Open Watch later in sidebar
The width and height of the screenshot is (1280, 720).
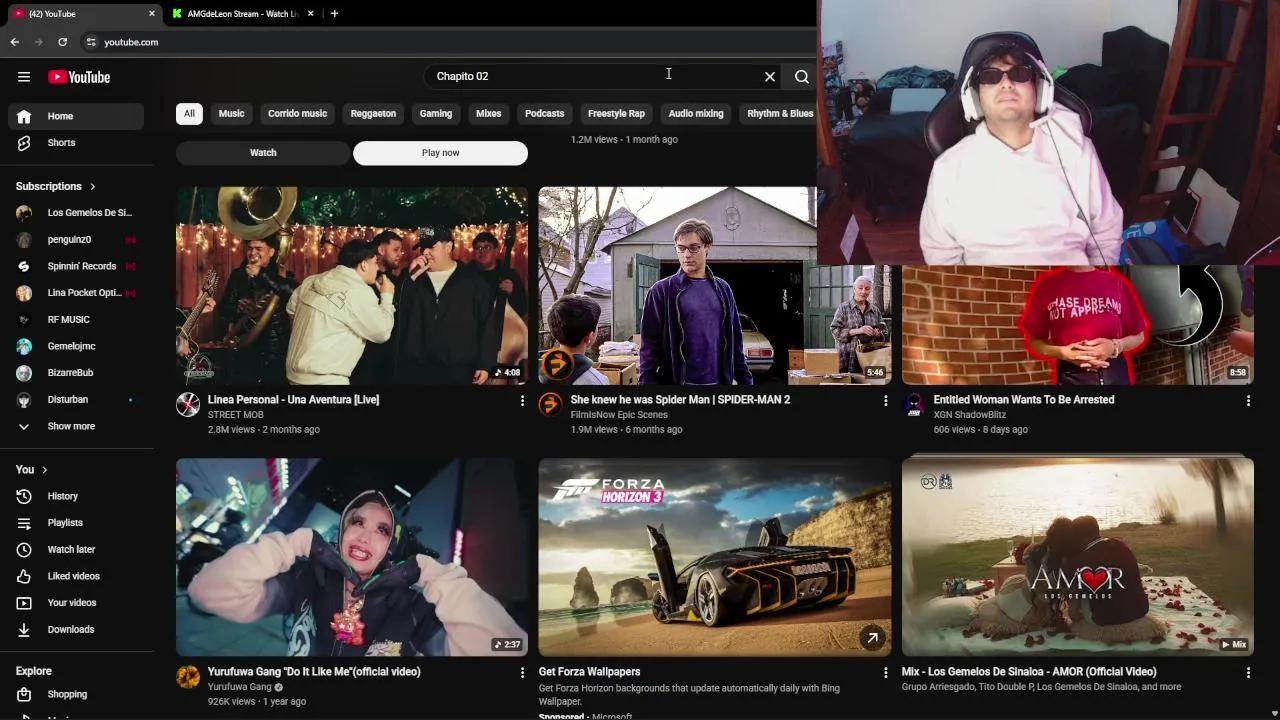(76, 549)
